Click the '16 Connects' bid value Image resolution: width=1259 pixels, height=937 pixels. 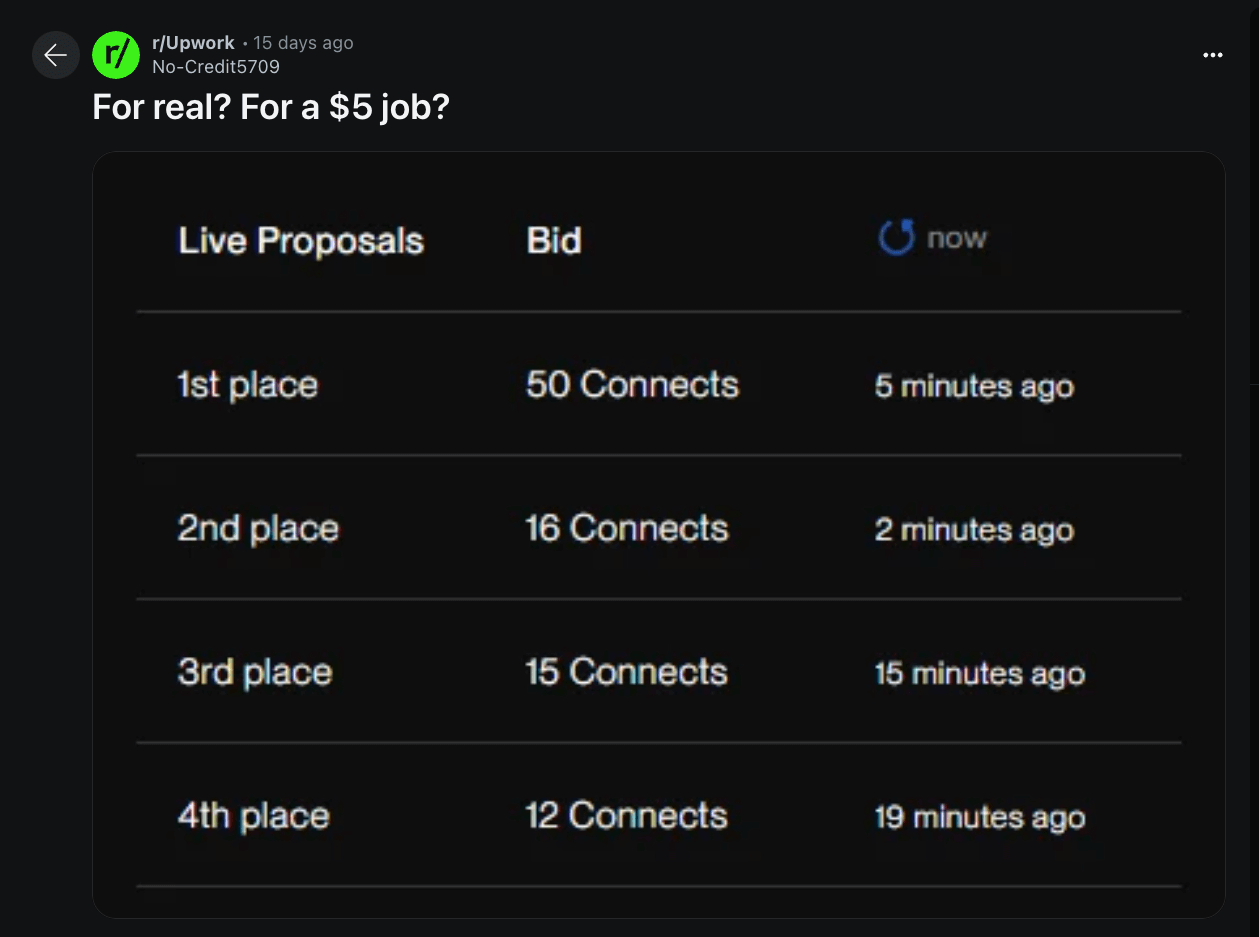click(x=627, y=529)
